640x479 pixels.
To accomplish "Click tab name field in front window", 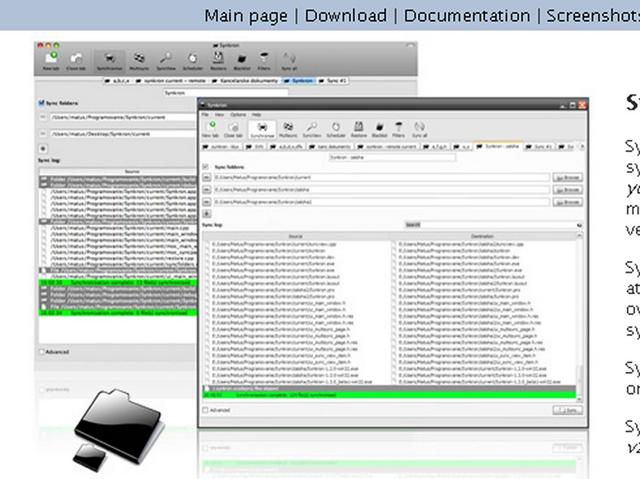I will (x=392, y=157).
